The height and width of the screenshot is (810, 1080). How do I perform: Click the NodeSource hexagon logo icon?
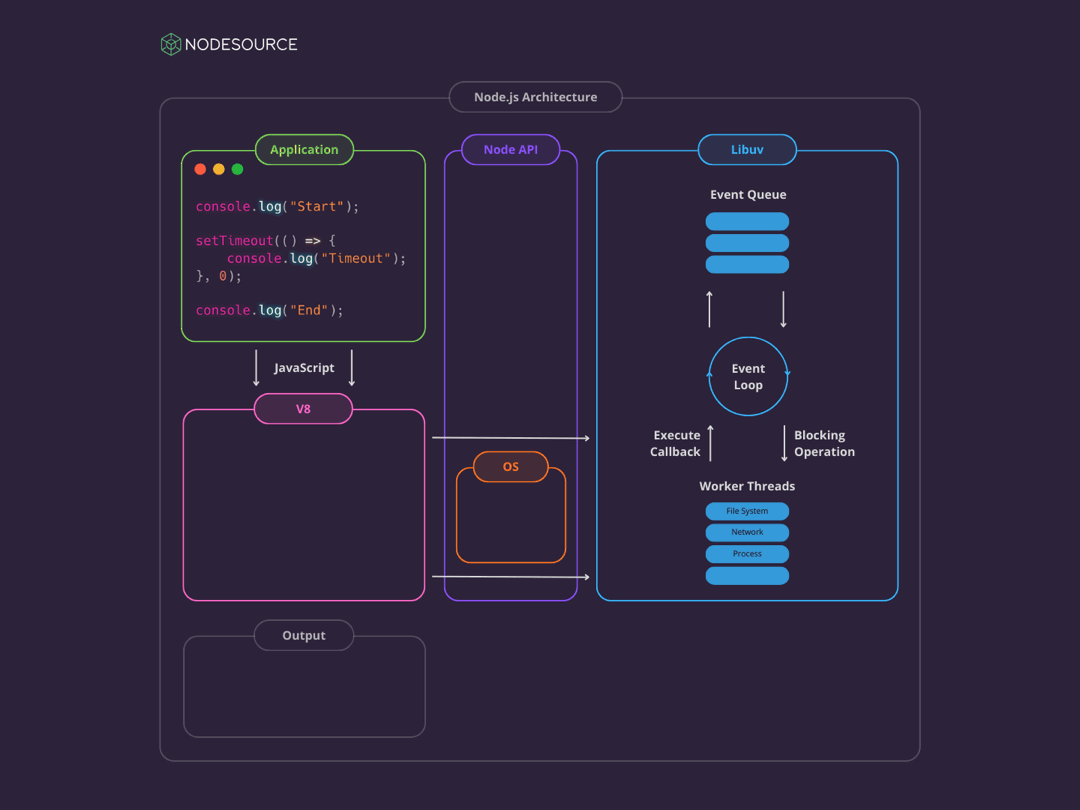point(171,44)
